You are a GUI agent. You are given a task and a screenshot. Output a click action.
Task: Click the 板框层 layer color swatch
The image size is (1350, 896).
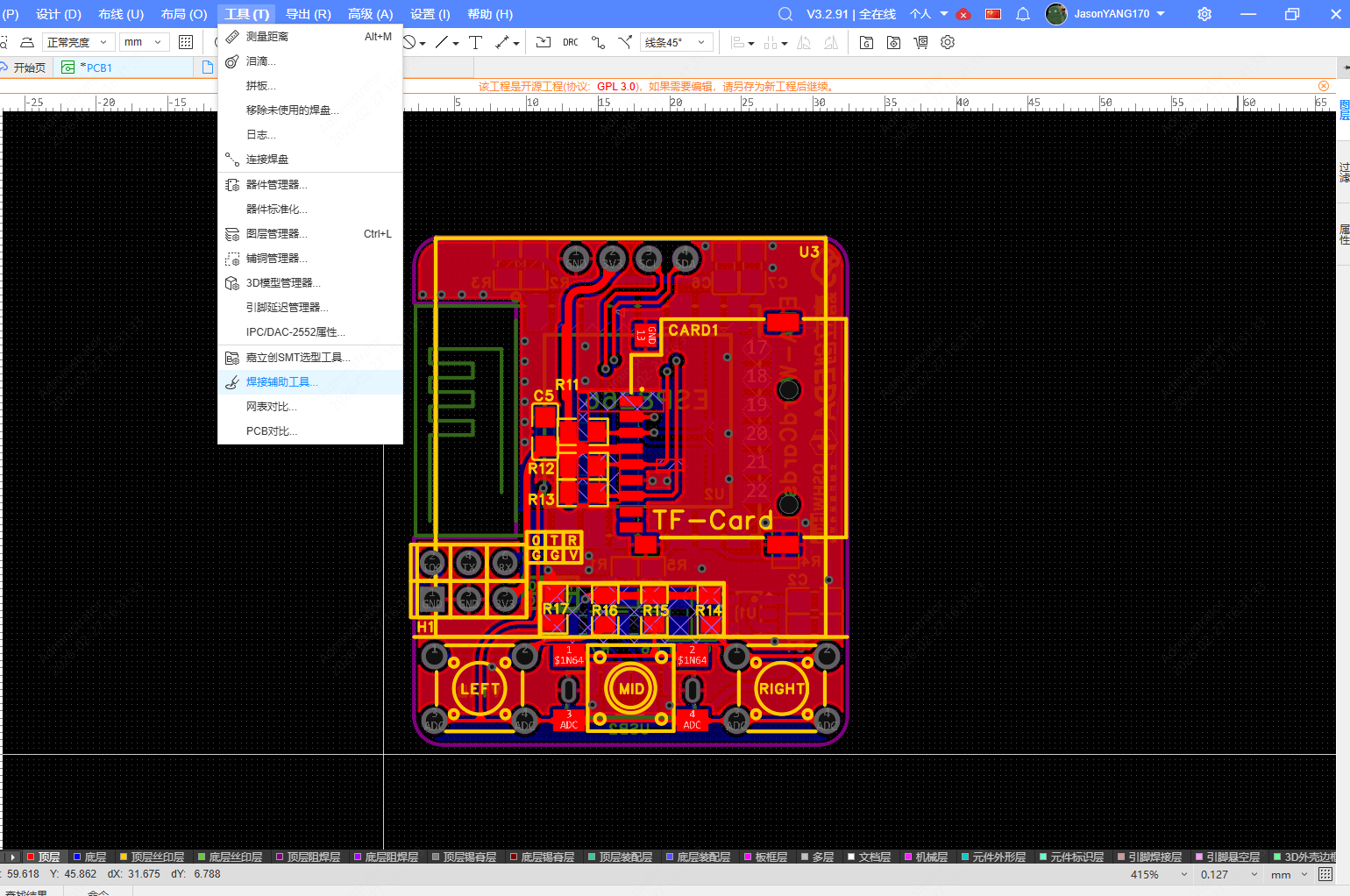click(x=749, y=857)
